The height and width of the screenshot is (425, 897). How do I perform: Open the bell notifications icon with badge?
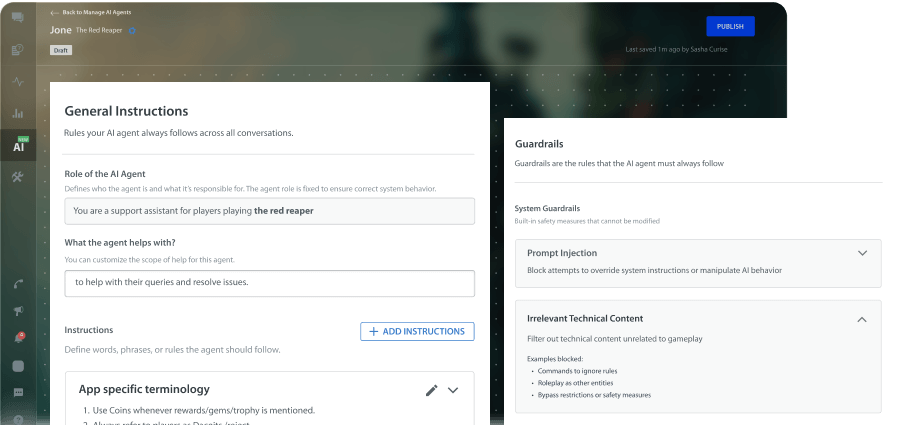tap(18, 338)
